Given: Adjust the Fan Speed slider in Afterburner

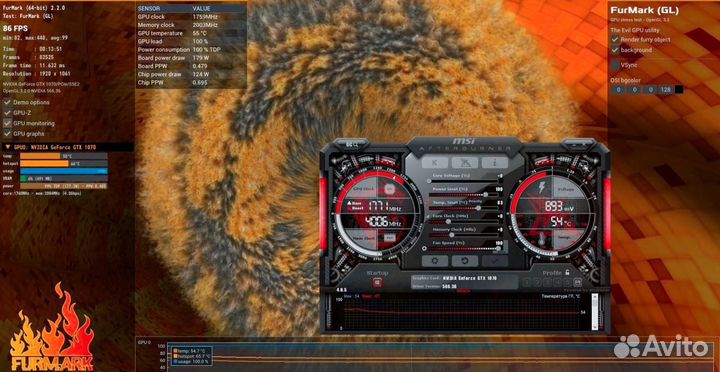Looking at the screenshot, I should 464,248.
